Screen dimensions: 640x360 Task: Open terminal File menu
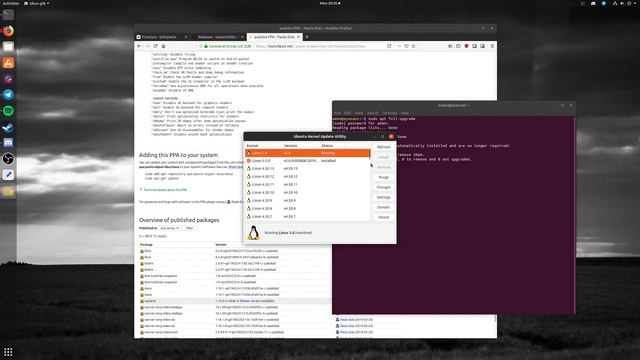[x=337, y=113]
